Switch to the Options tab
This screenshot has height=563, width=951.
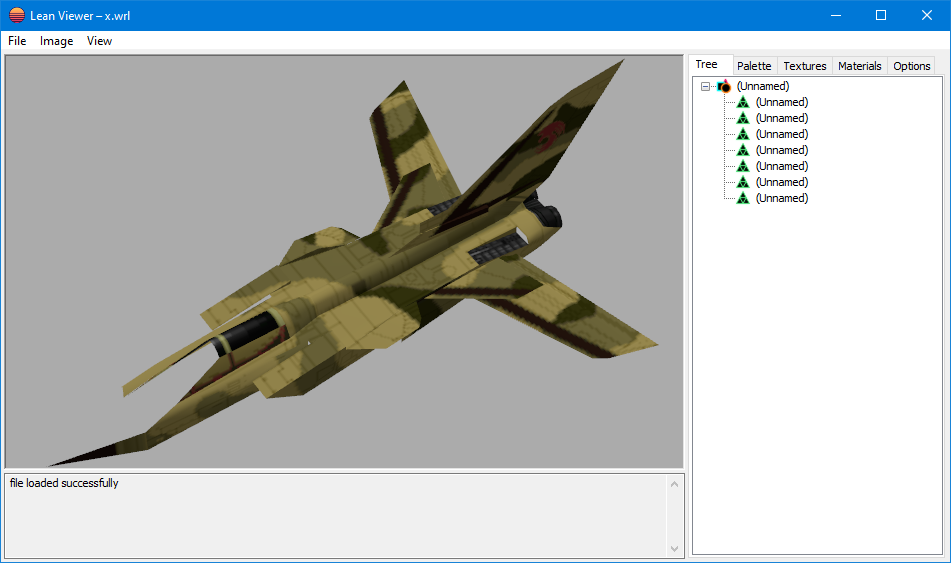click(x=912, y=66)
